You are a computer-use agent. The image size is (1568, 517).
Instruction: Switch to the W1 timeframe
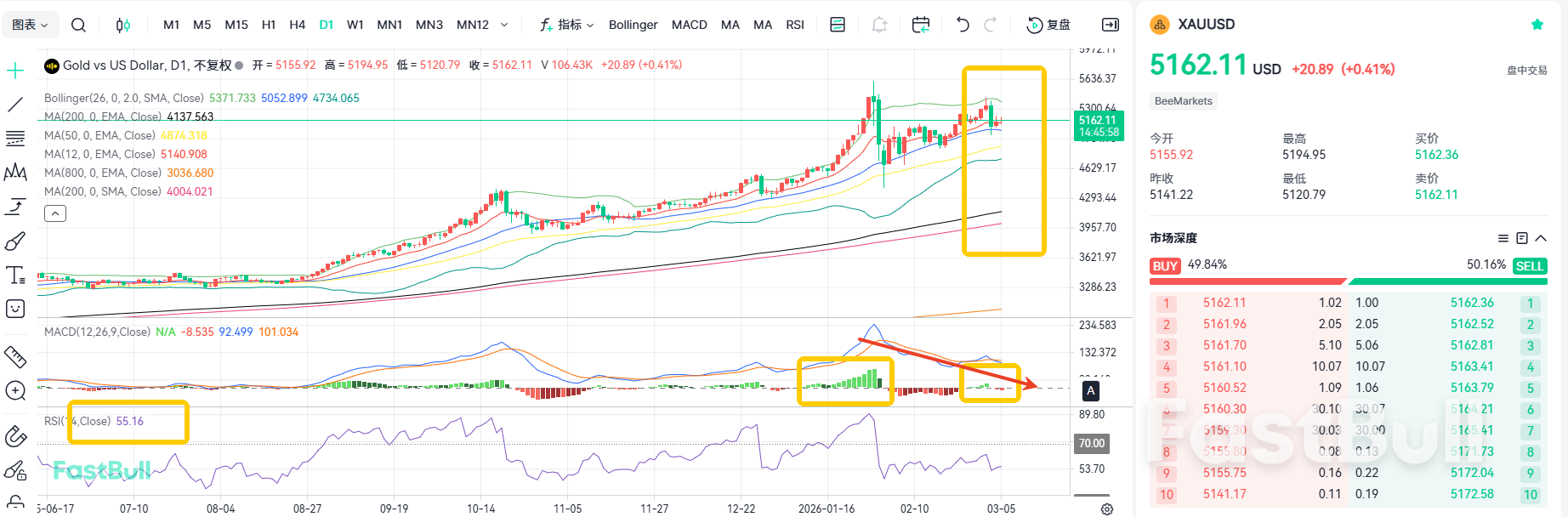pos(355,25)
